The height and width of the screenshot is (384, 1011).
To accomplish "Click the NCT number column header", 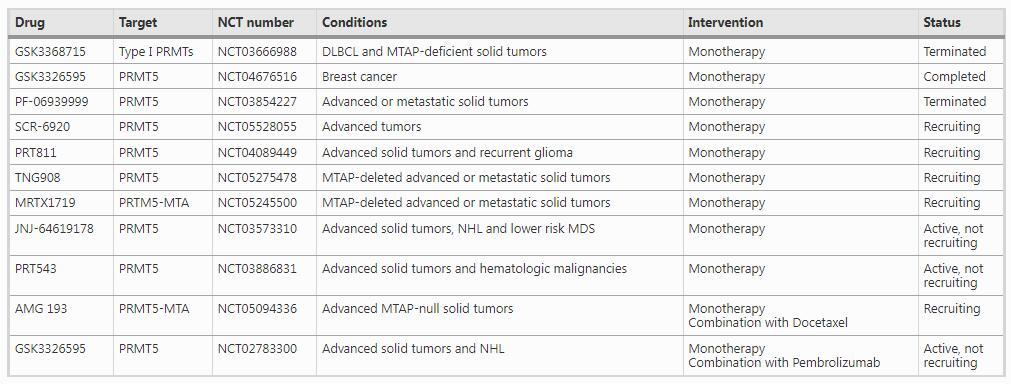I will [255, 23].
